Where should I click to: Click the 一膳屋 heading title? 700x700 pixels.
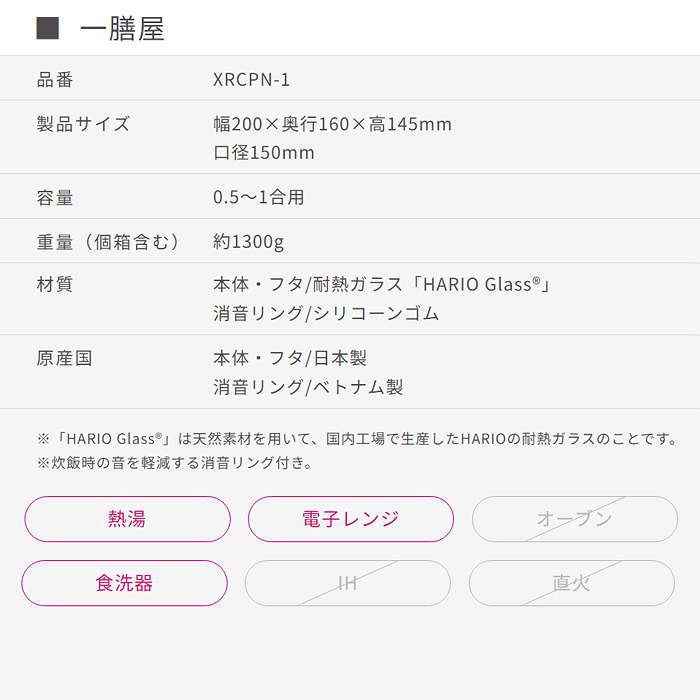122,29
